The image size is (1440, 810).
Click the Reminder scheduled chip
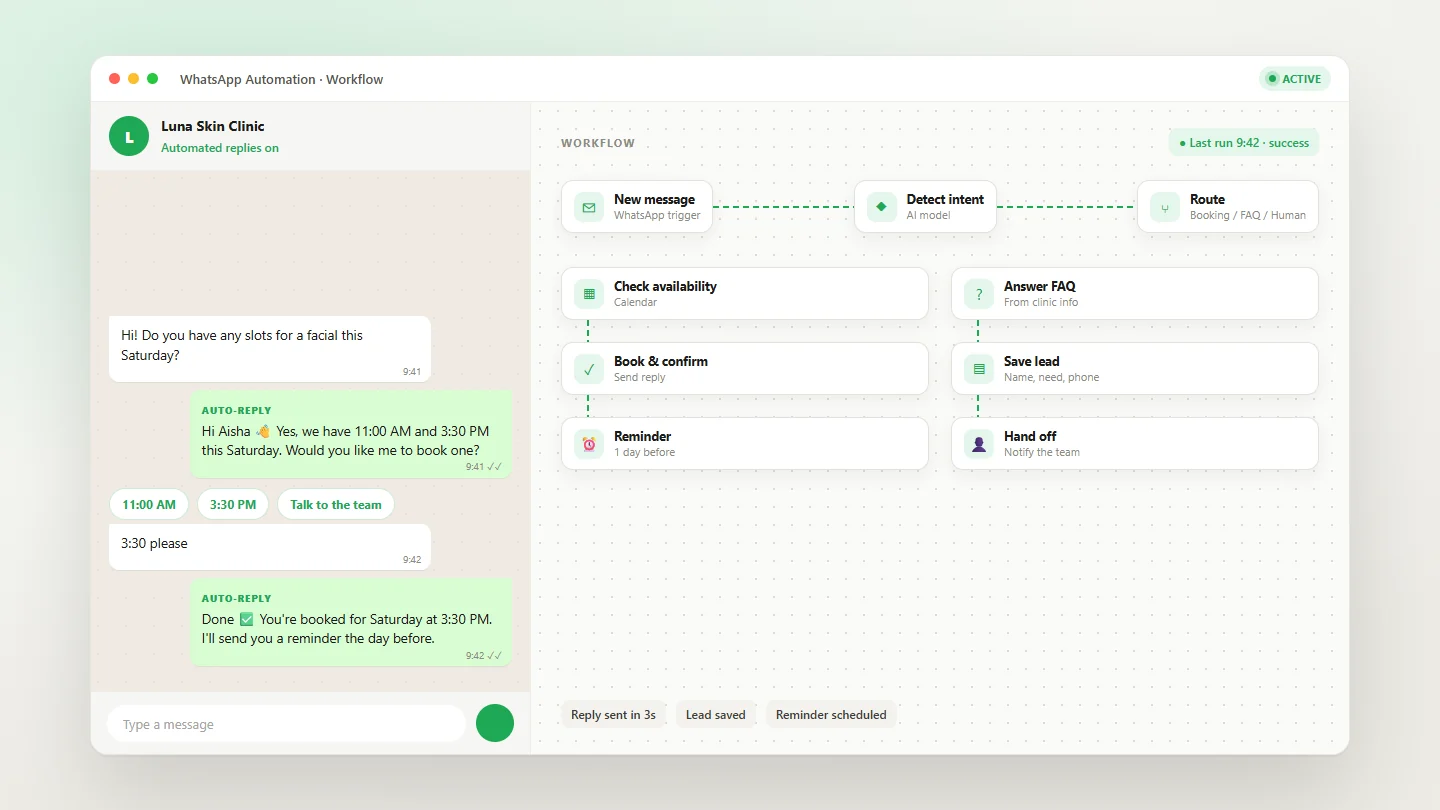point(831,715)
